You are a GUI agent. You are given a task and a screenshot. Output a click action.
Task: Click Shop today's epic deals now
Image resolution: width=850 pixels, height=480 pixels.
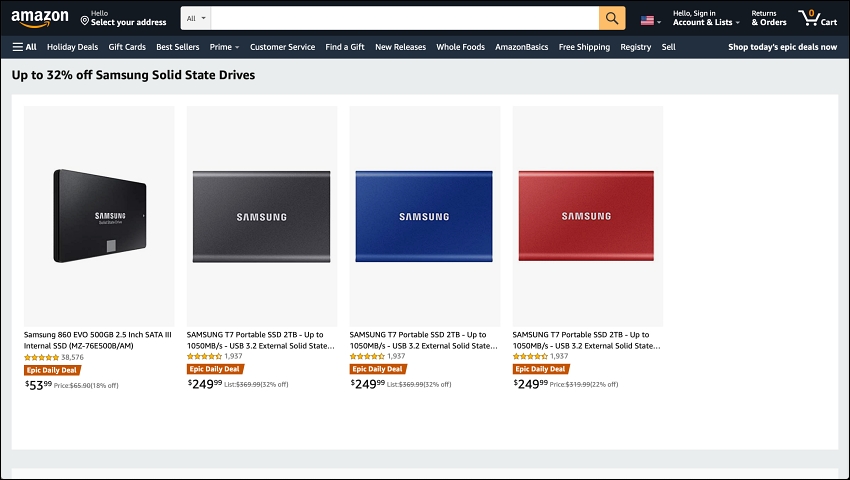pyautogui.click(x=782, y=47)
